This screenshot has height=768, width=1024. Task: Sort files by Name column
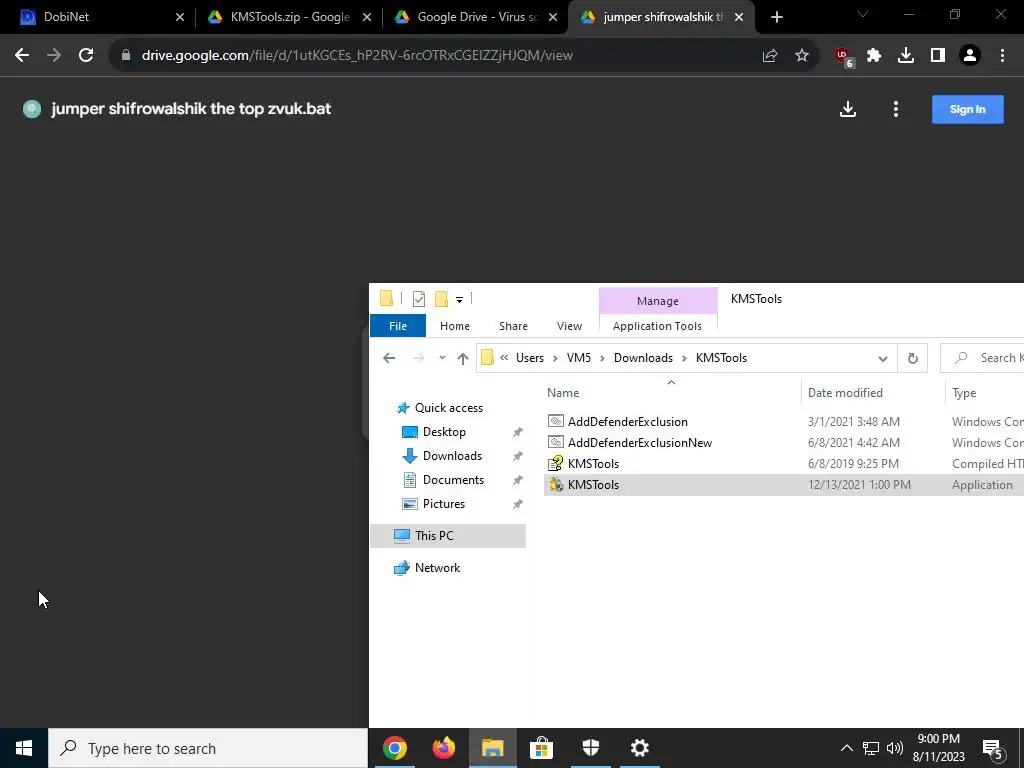671,392
